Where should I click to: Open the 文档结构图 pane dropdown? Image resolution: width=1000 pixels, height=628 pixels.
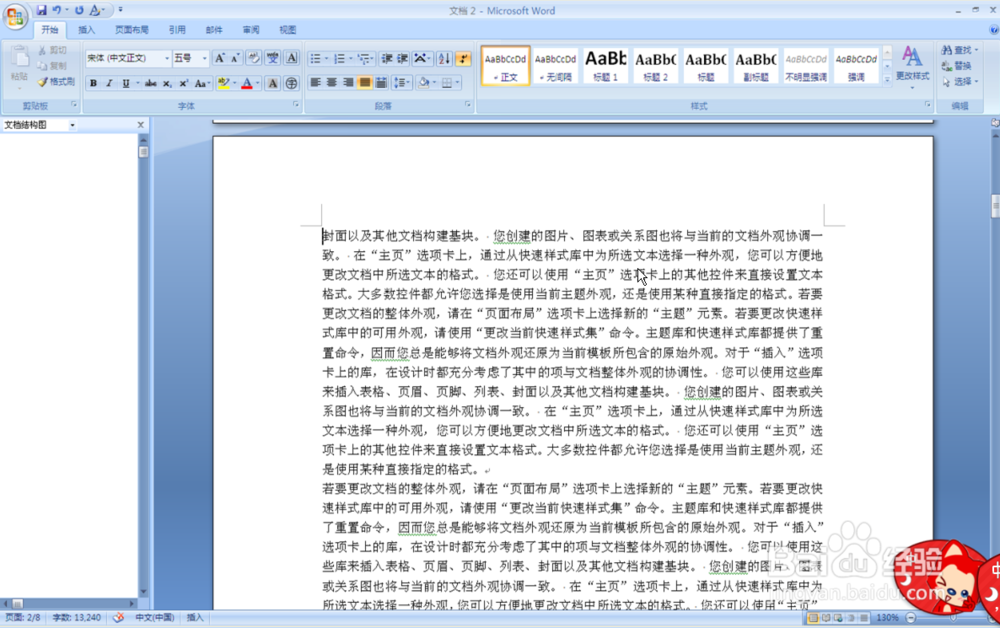(73, 125)
